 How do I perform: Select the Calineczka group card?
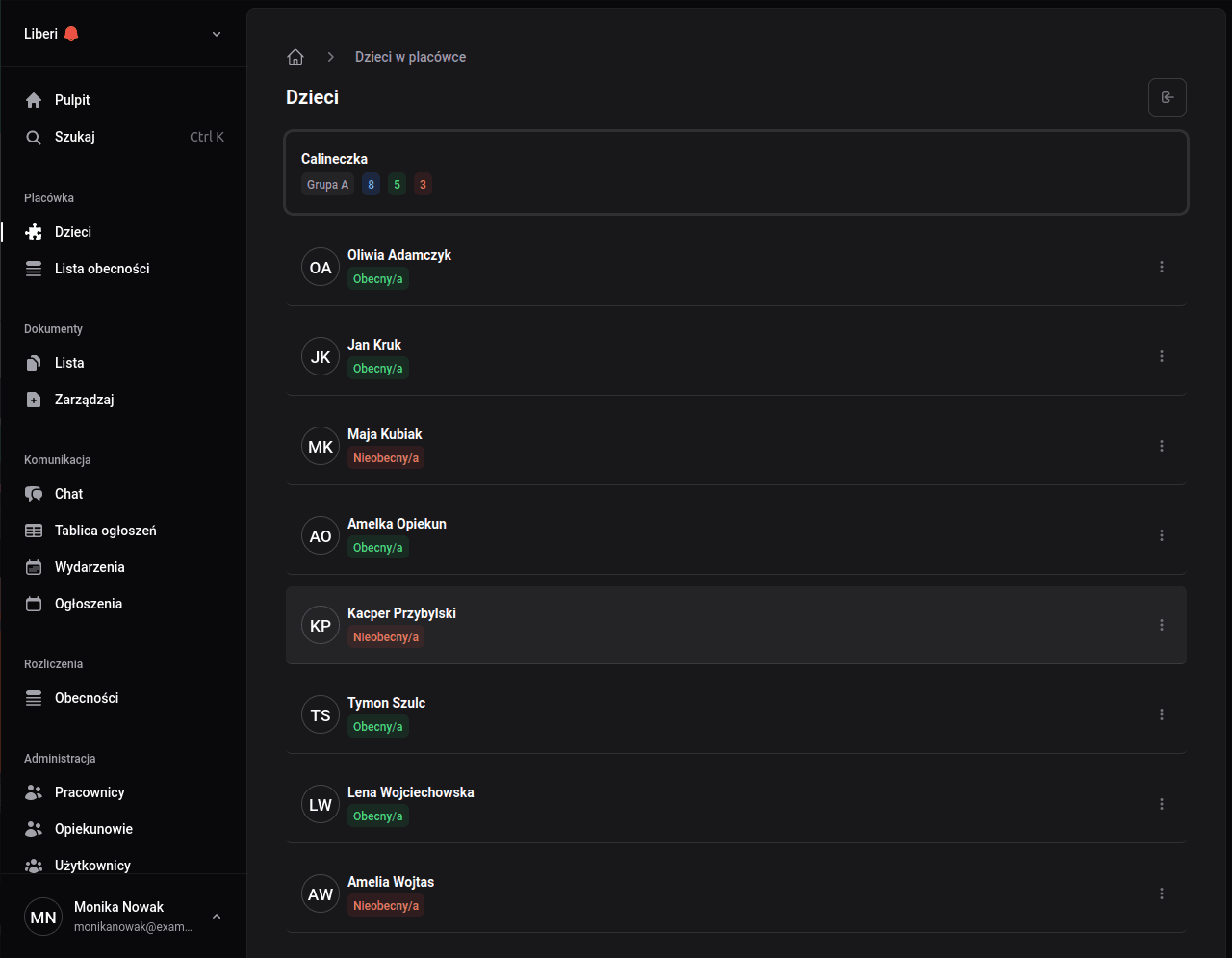tap(735, 171)
